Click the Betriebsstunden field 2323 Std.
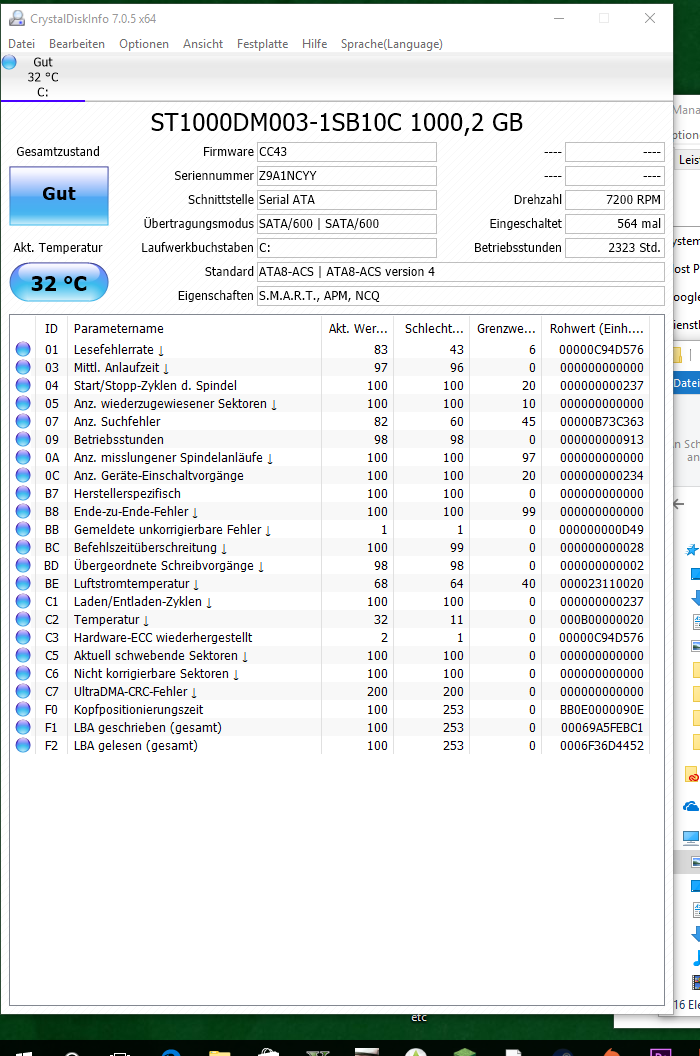This screenshot has height=1056, width=700. [x=614, y=248]
